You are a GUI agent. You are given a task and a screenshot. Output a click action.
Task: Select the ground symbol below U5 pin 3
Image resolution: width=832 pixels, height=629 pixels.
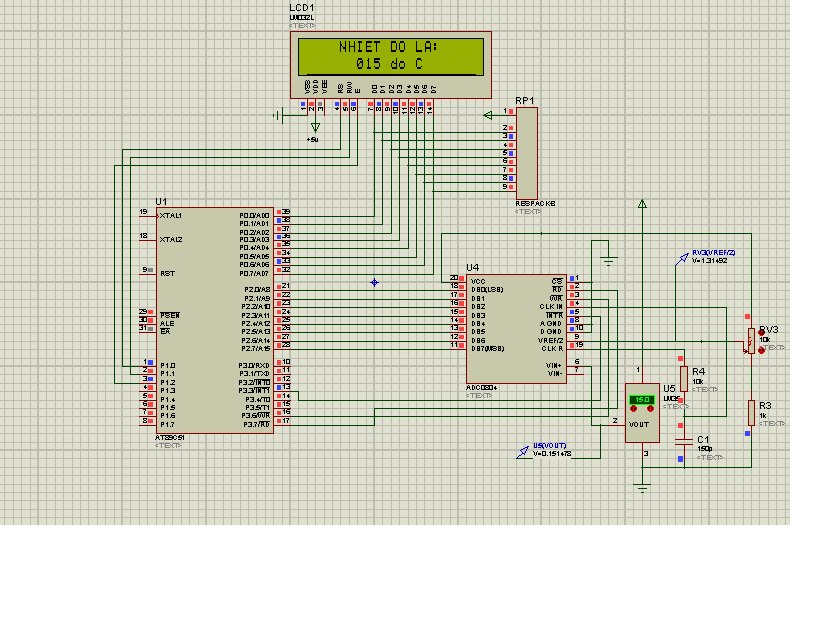point(643,488)
